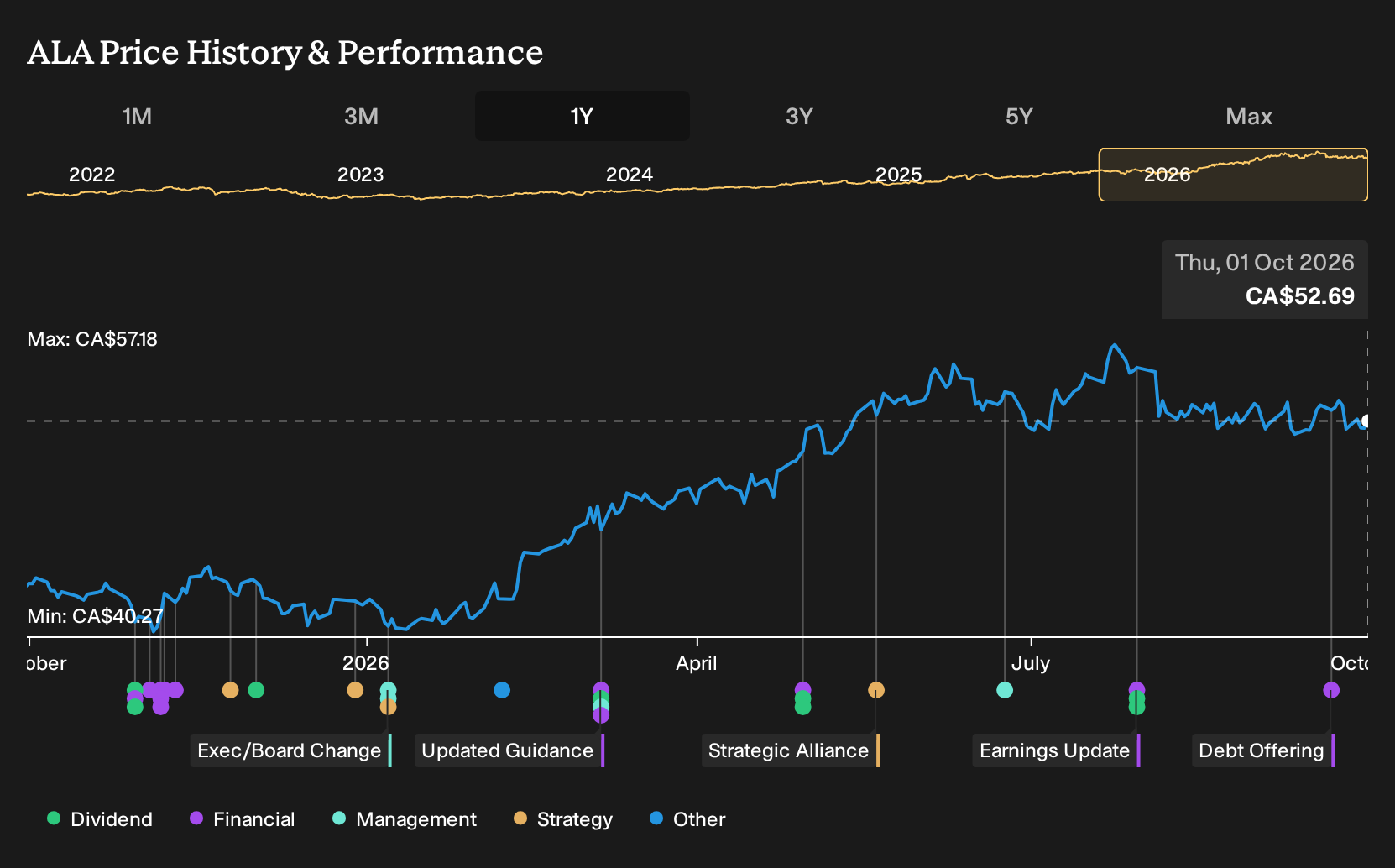
Task: Select the 1Y time range tab
Action: tap(583, 116)
